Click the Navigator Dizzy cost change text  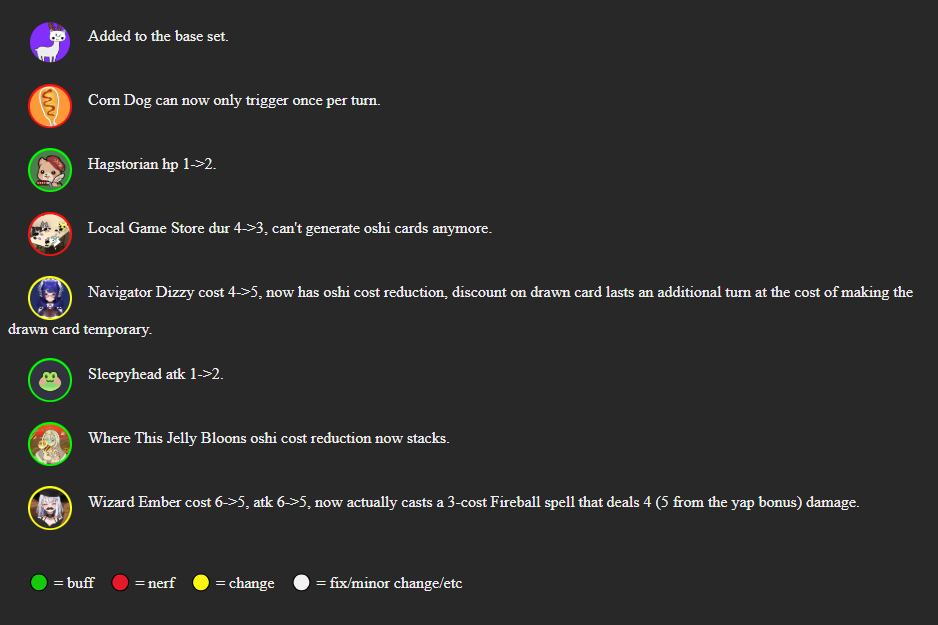pos(500,292)
